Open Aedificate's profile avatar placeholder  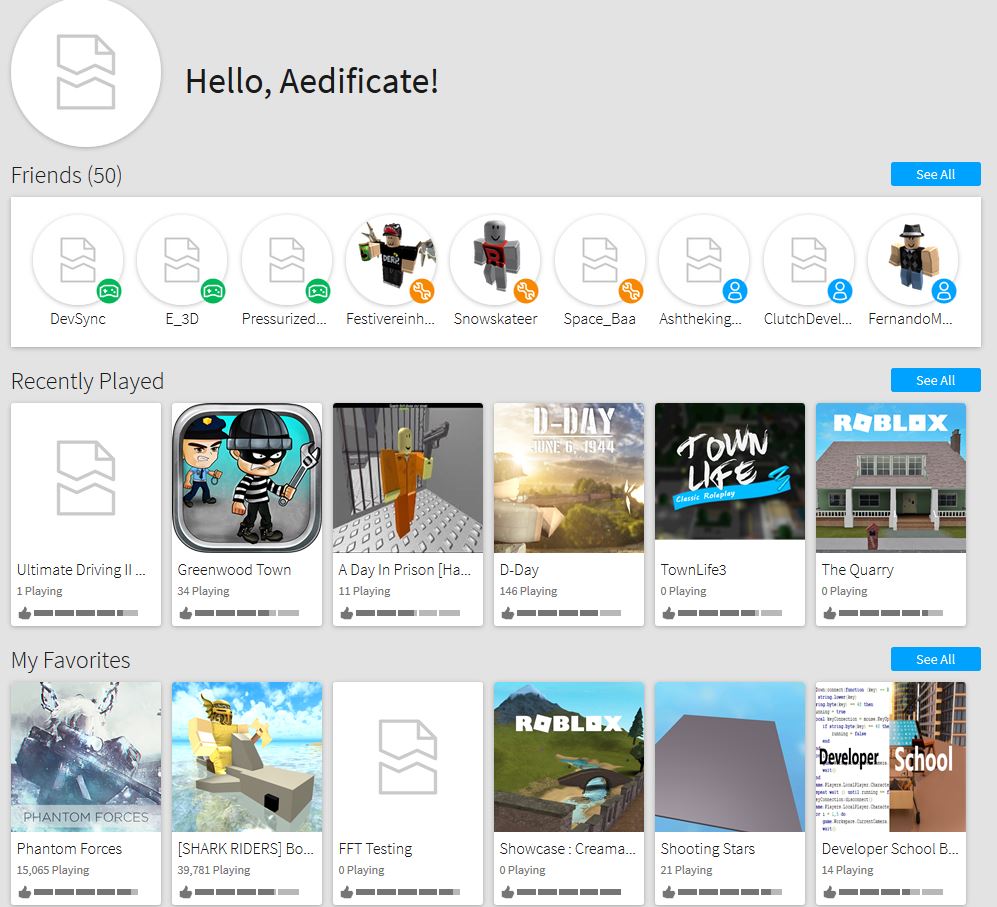click(86, 72)
